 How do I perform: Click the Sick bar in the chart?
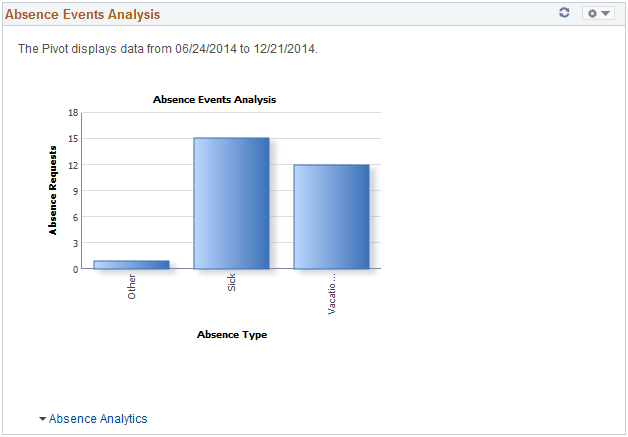coord(231,203)
